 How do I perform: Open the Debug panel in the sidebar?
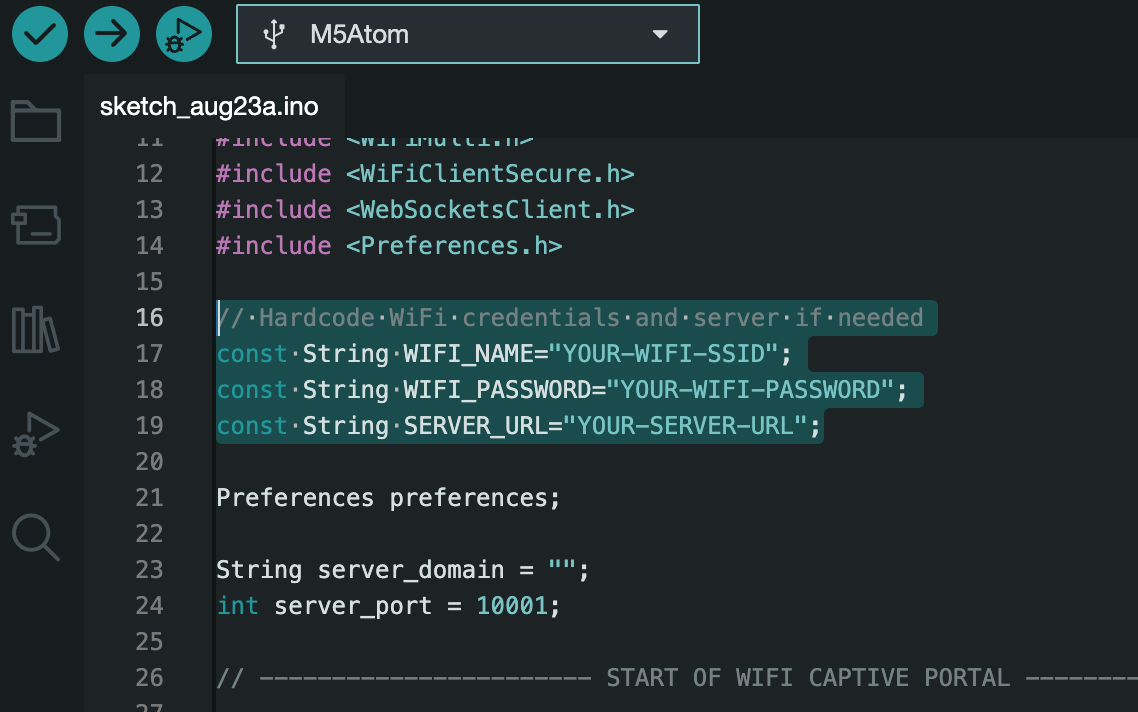point(36,434)
